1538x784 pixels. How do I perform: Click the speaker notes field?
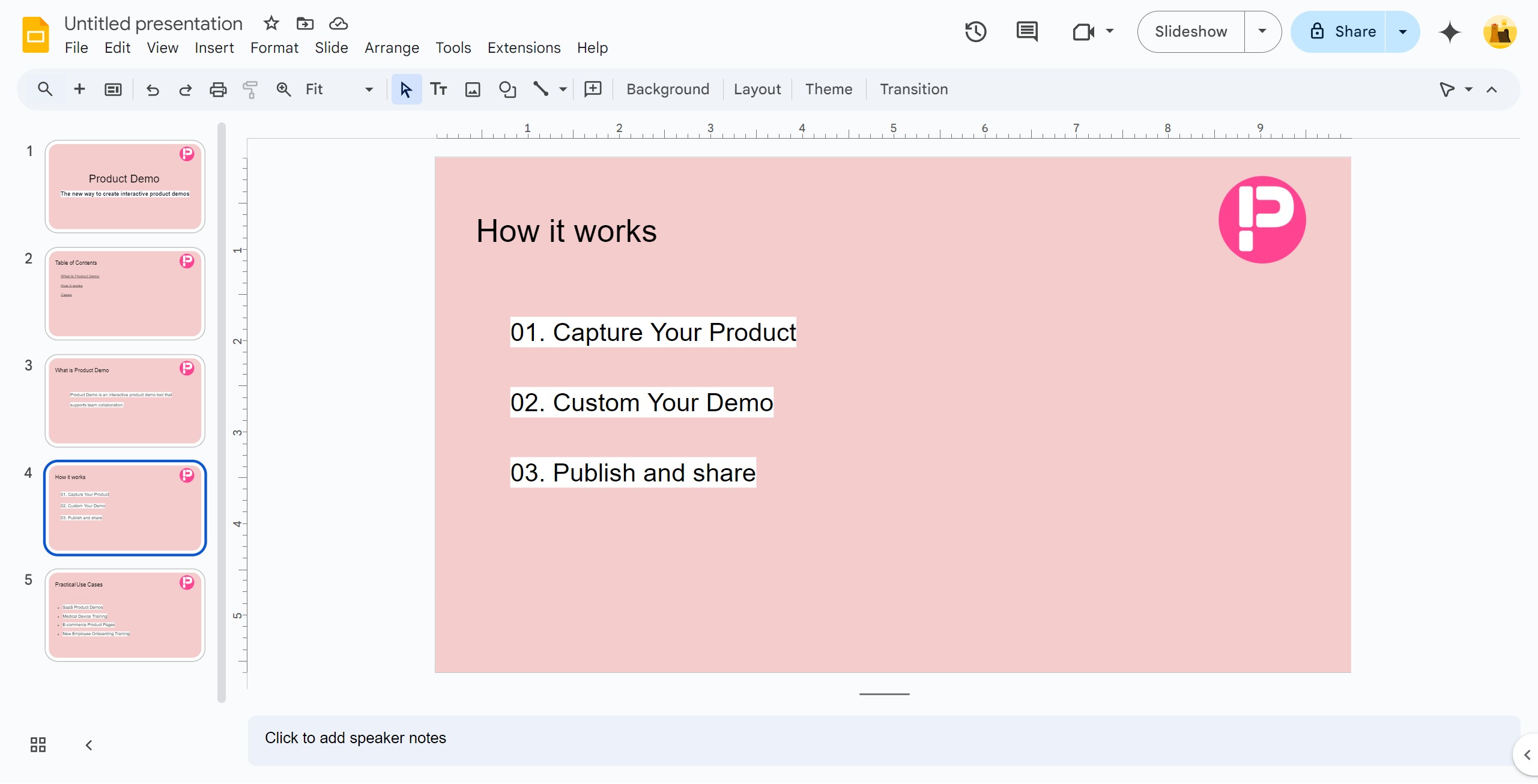point(883,739)
